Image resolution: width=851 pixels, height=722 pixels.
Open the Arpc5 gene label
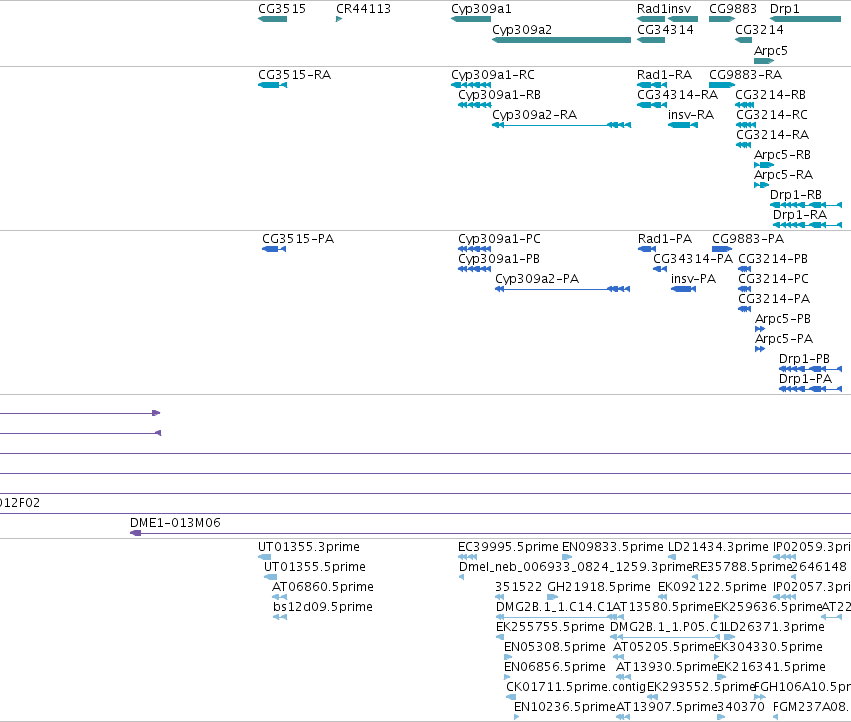point(770,50)
